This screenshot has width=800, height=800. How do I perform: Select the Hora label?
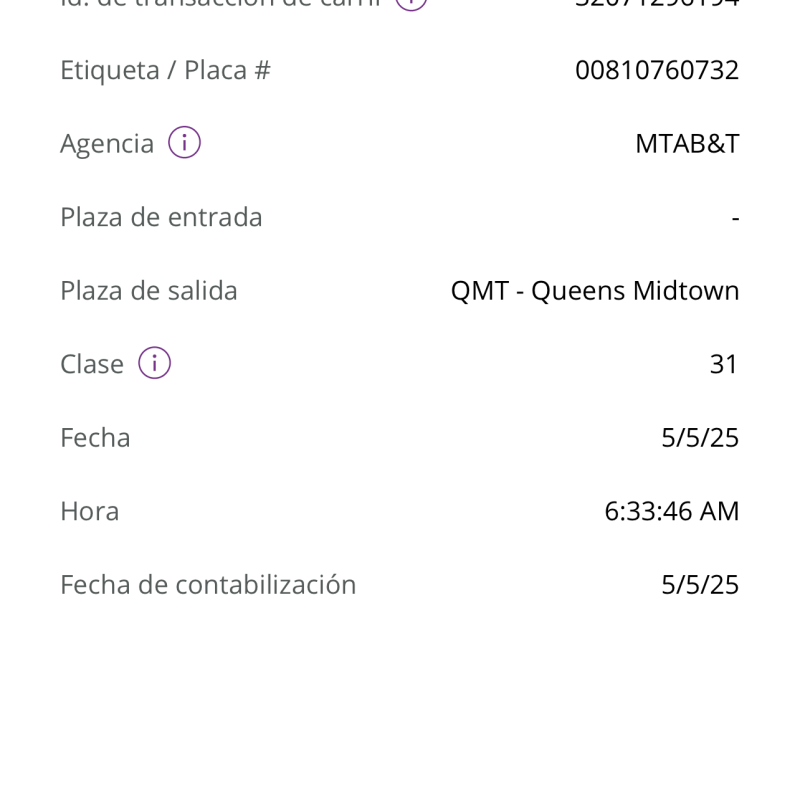pyautogui.click(x=90, y=511)
